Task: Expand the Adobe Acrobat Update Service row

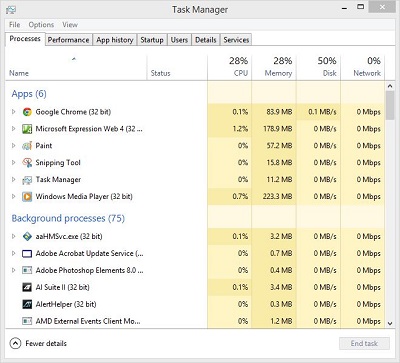Action: 14,253
